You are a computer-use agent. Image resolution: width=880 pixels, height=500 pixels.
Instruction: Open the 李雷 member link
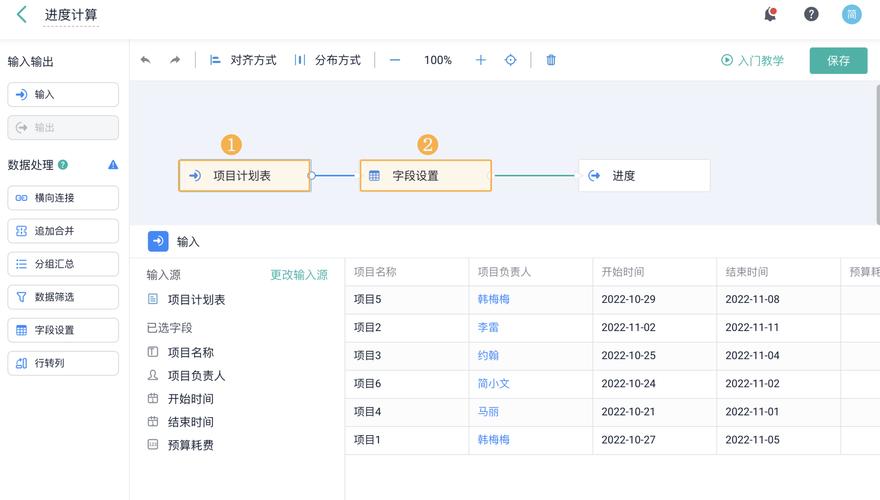click(x=488, y=327)
